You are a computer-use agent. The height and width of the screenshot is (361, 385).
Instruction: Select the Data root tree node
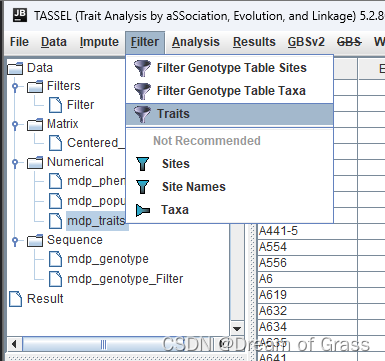coord(40,68)
